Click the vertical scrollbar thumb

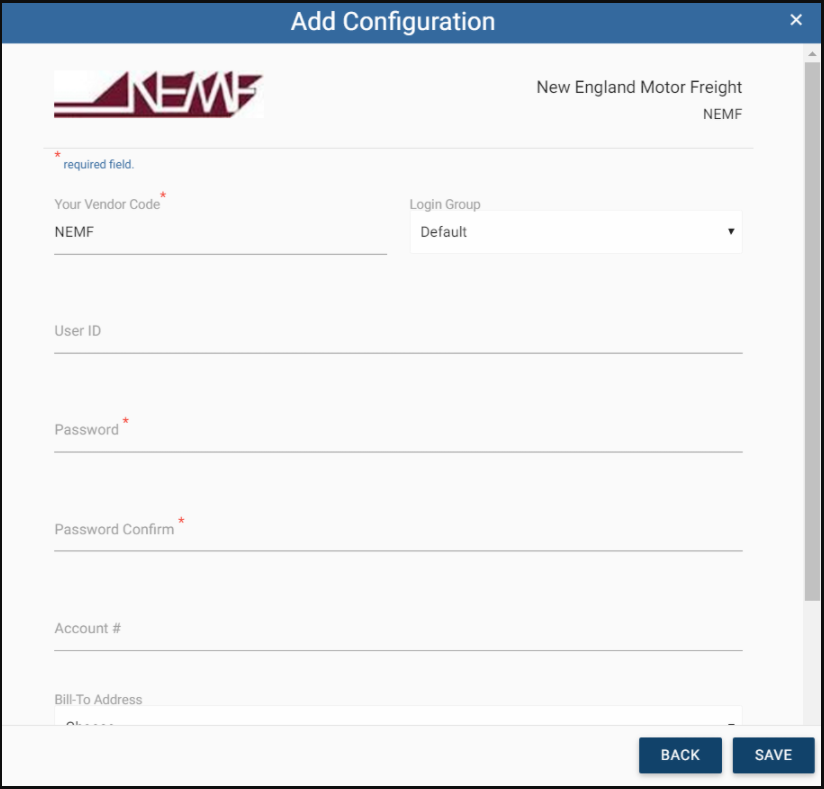coord(811,330)
